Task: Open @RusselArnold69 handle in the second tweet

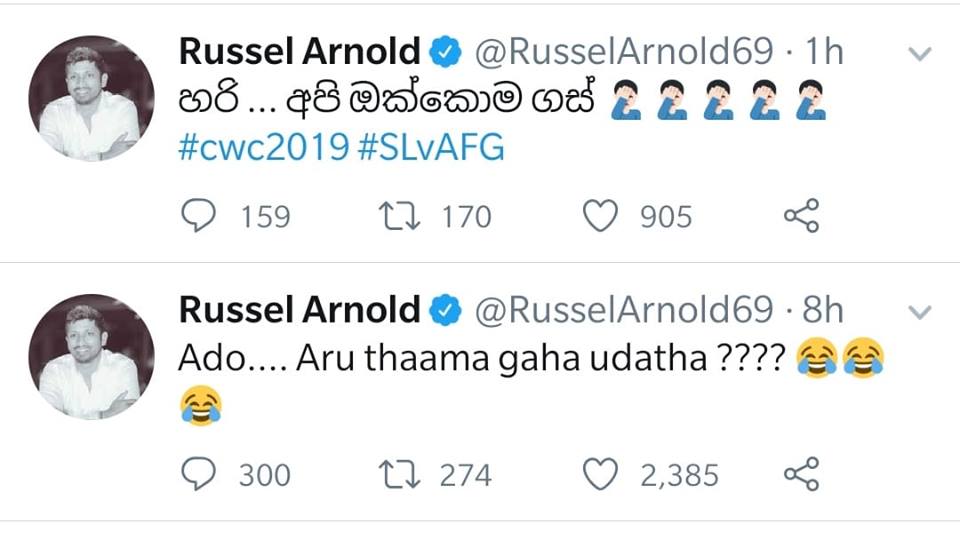Action: (624, 309)
